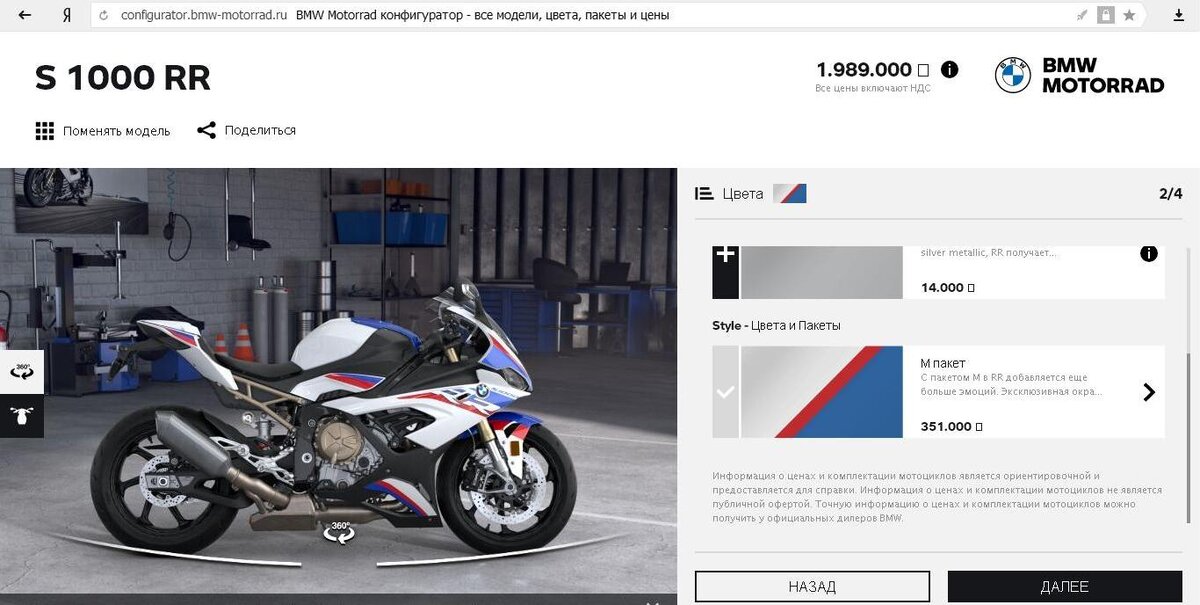Click the share icon
Viewport: 1200px width, 605px height.
point(206,130)
